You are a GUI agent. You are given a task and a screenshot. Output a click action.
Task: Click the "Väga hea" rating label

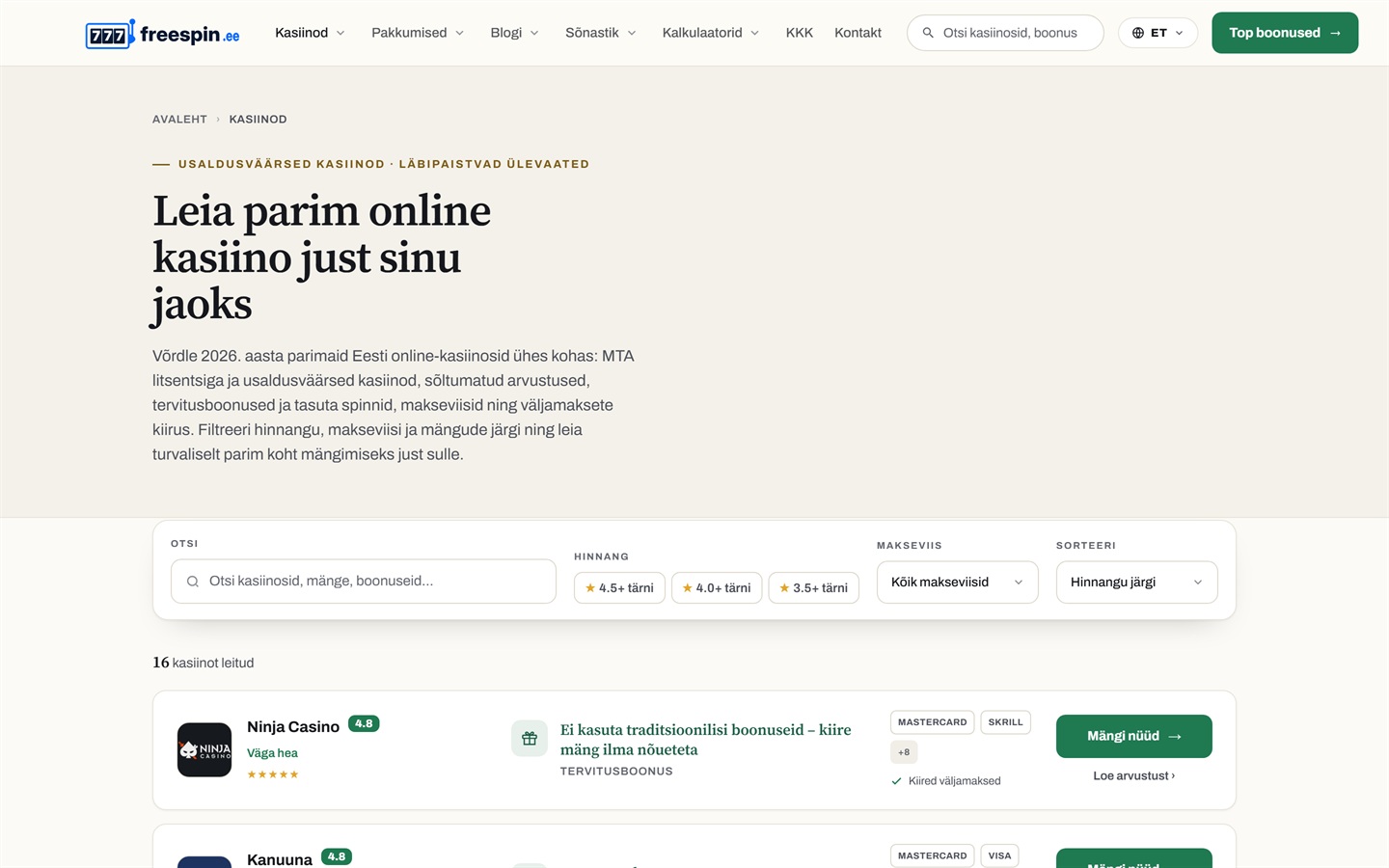(272, 753)
